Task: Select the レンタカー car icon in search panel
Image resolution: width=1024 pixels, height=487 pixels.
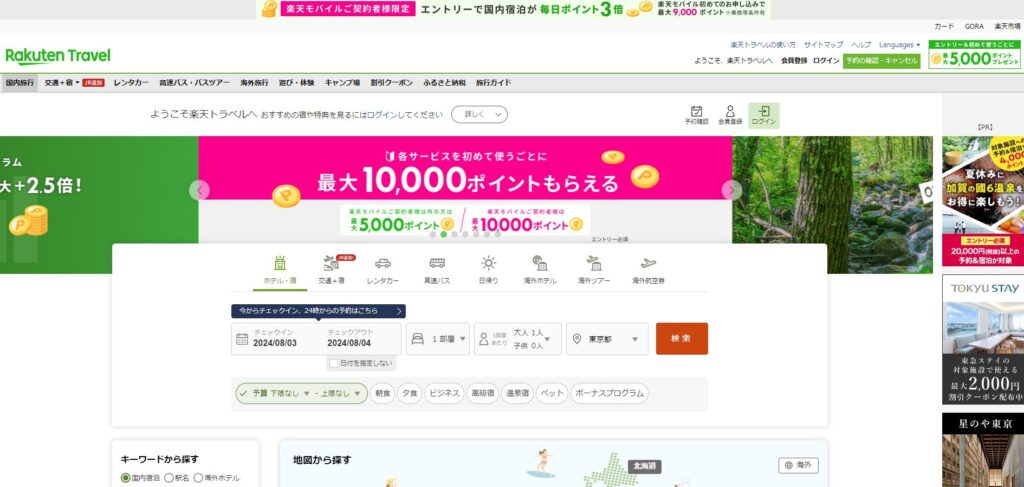Action: click(382, 264)
